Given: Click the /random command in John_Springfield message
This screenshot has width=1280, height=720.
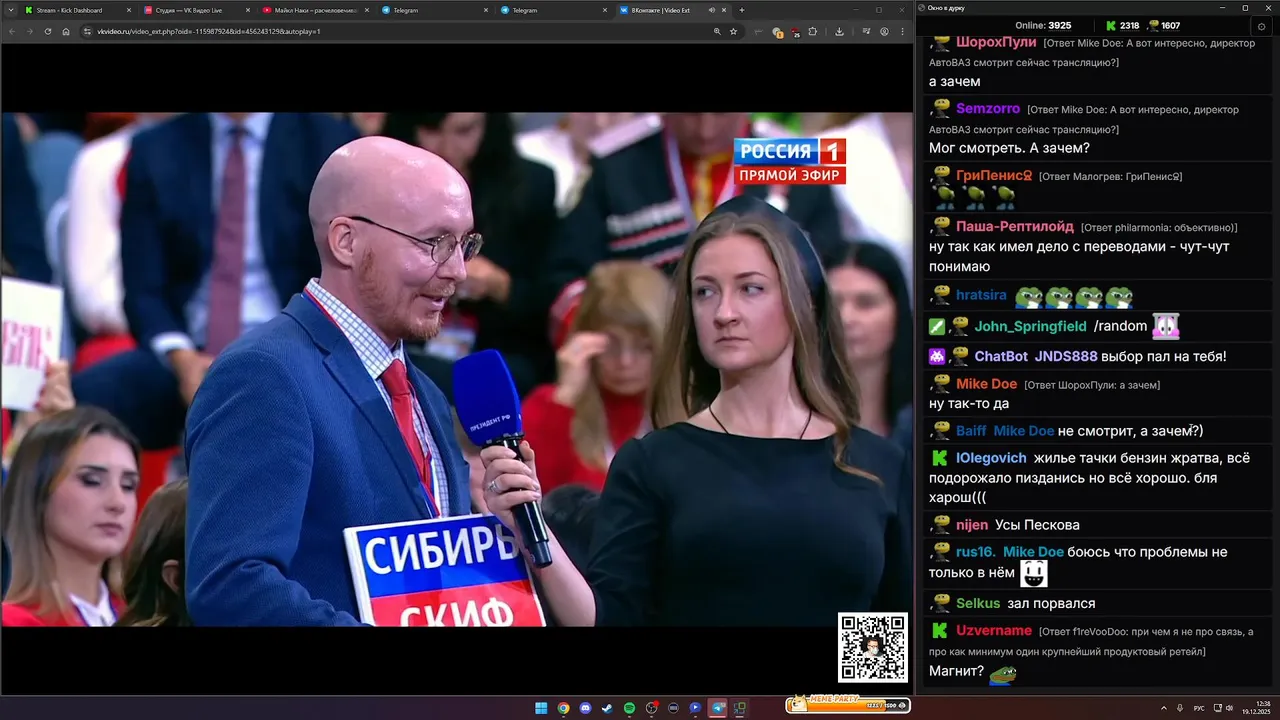Looking at the screenshot, I should [x=1120, y=326].
